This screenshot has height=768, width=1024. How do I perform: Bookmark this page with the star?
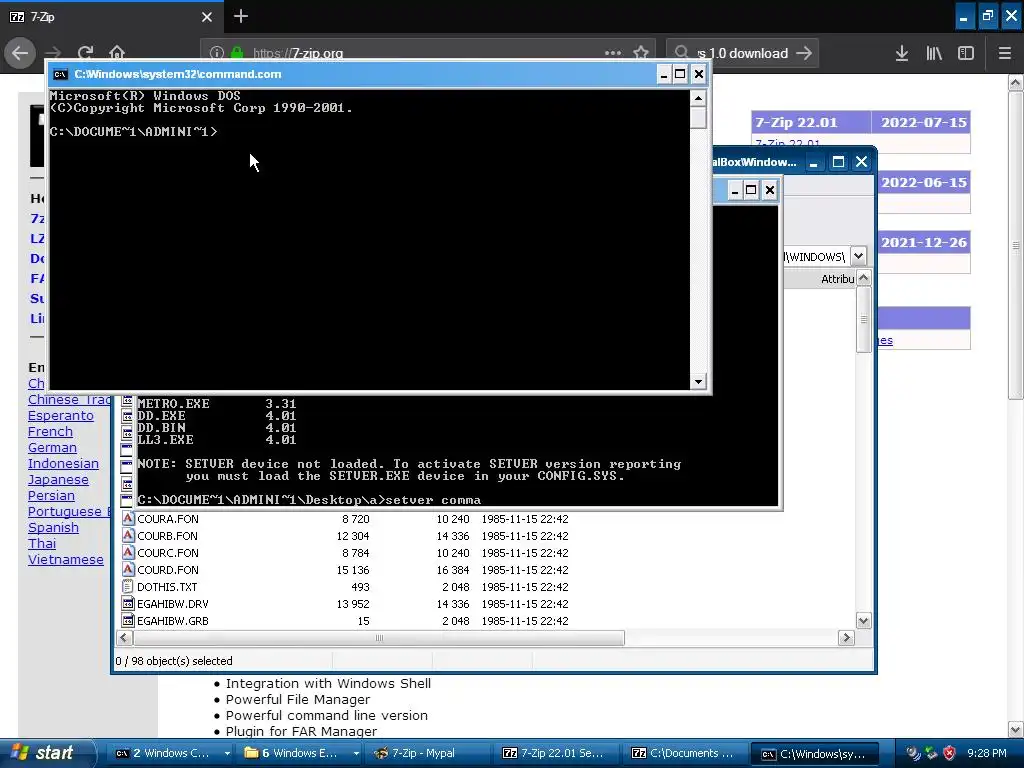point(641,53)
